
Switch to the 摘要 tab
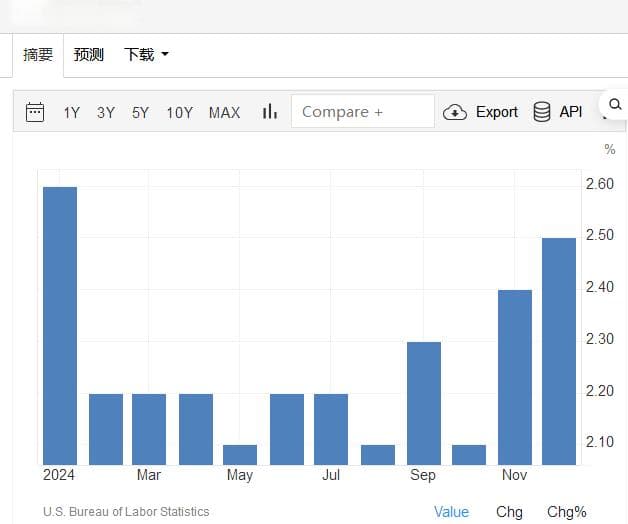(x=38, y=55)
